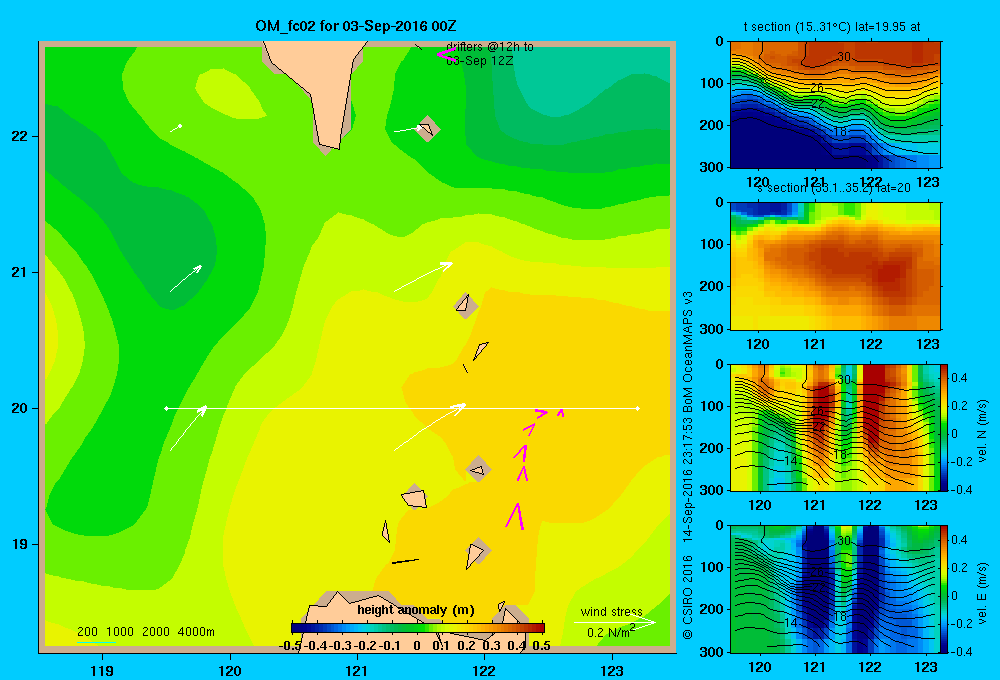Click the wind stress reference arrow in legend

point(615,622)
